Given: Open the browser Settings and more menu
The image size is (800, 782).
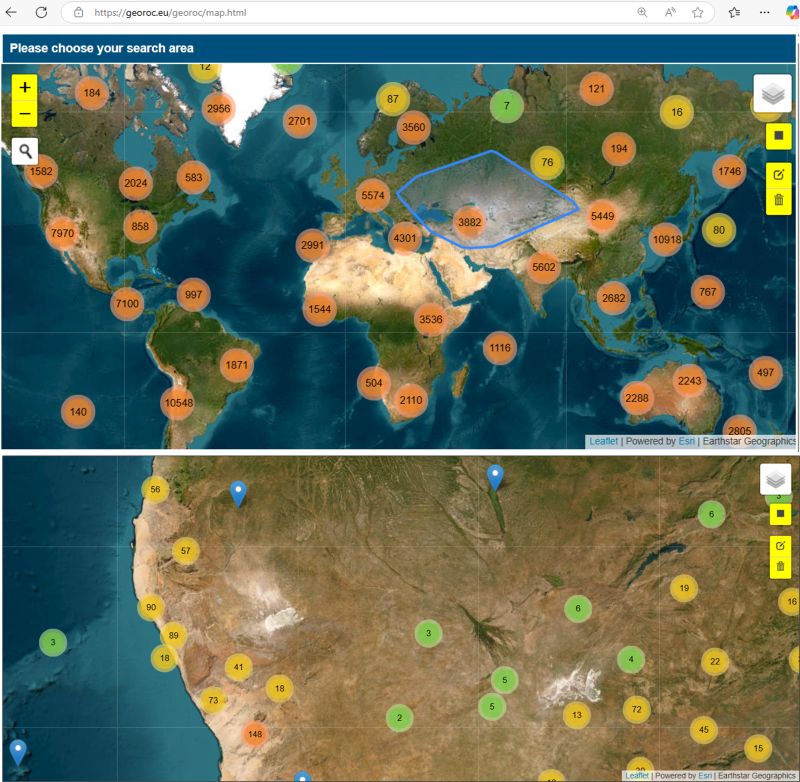Looking at the screenshot, I should (765, 12).
